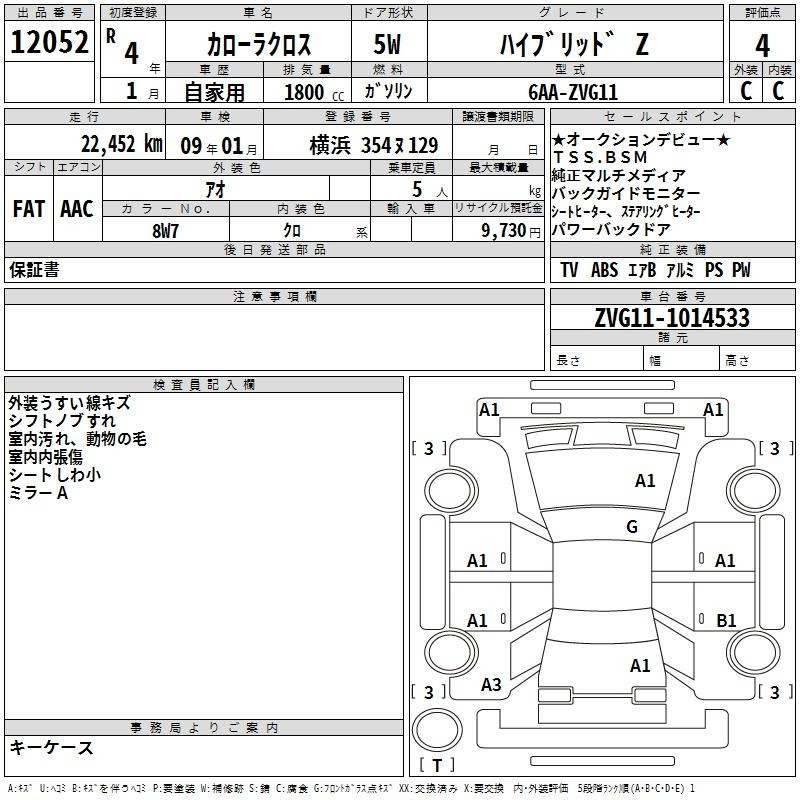800x800 pixels.
Task: Click the shift type FAT
Action: [29, 209]
